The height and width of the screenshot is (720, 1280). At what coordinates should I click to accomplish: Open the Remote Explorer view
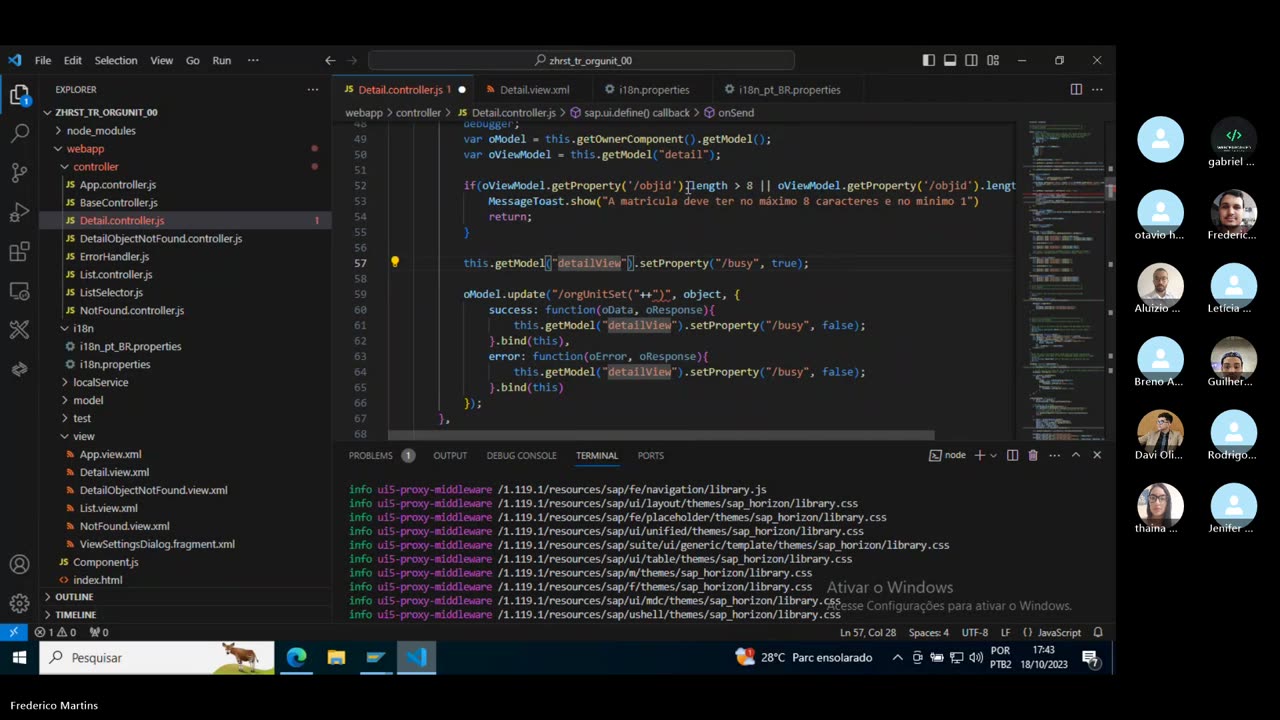pos(19,290)
